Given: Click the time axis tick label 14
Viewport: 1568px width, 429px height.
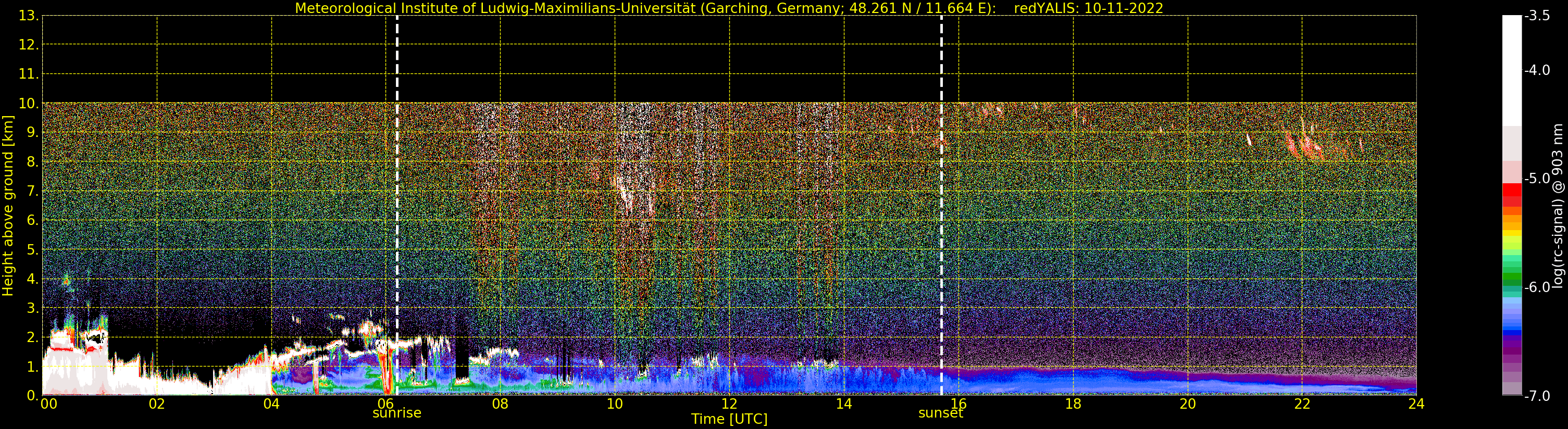Looking at the screenshot, I should (844, 404).
